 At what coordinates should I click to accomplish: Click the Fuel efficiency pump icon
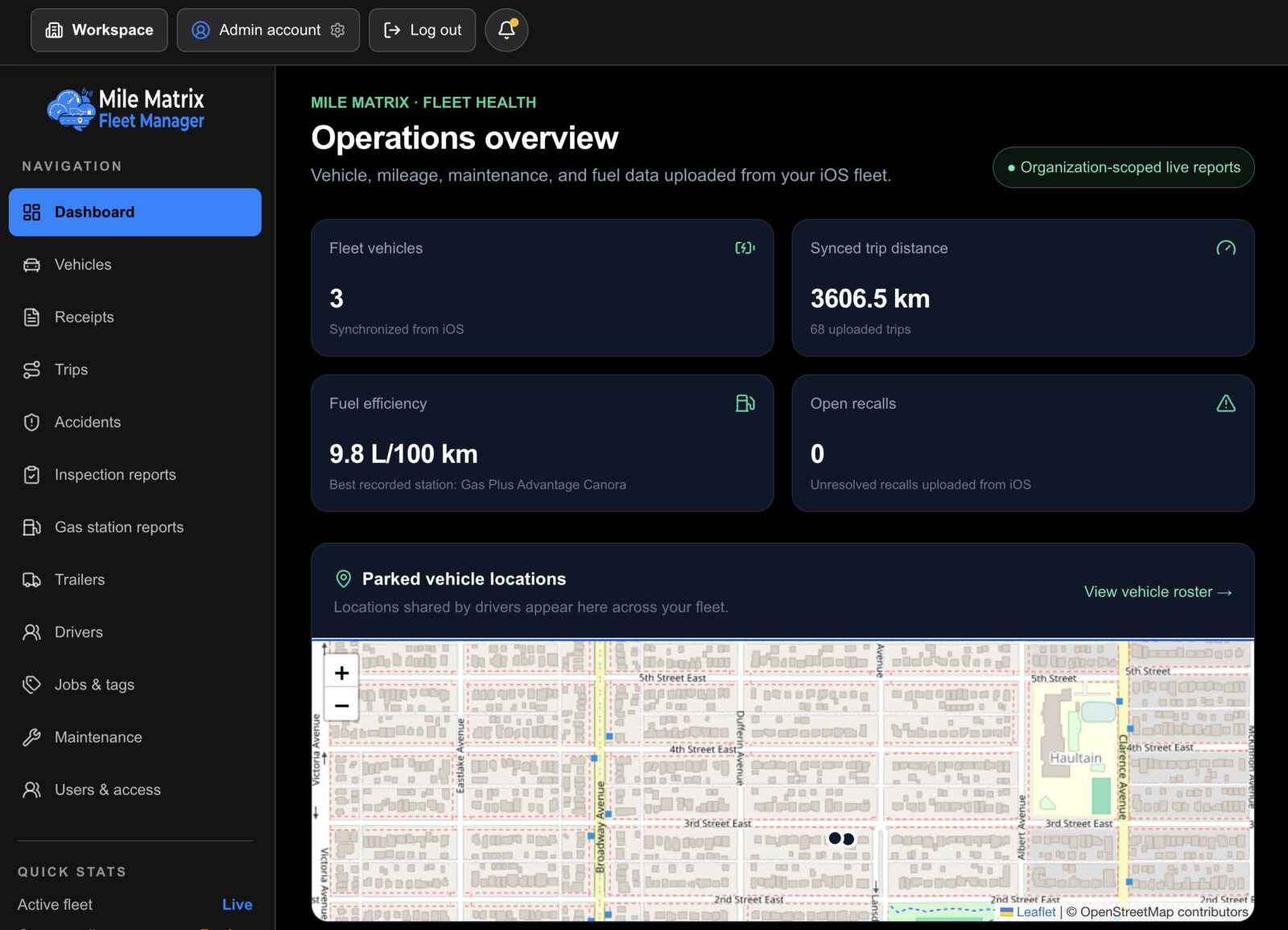(745, 403)
